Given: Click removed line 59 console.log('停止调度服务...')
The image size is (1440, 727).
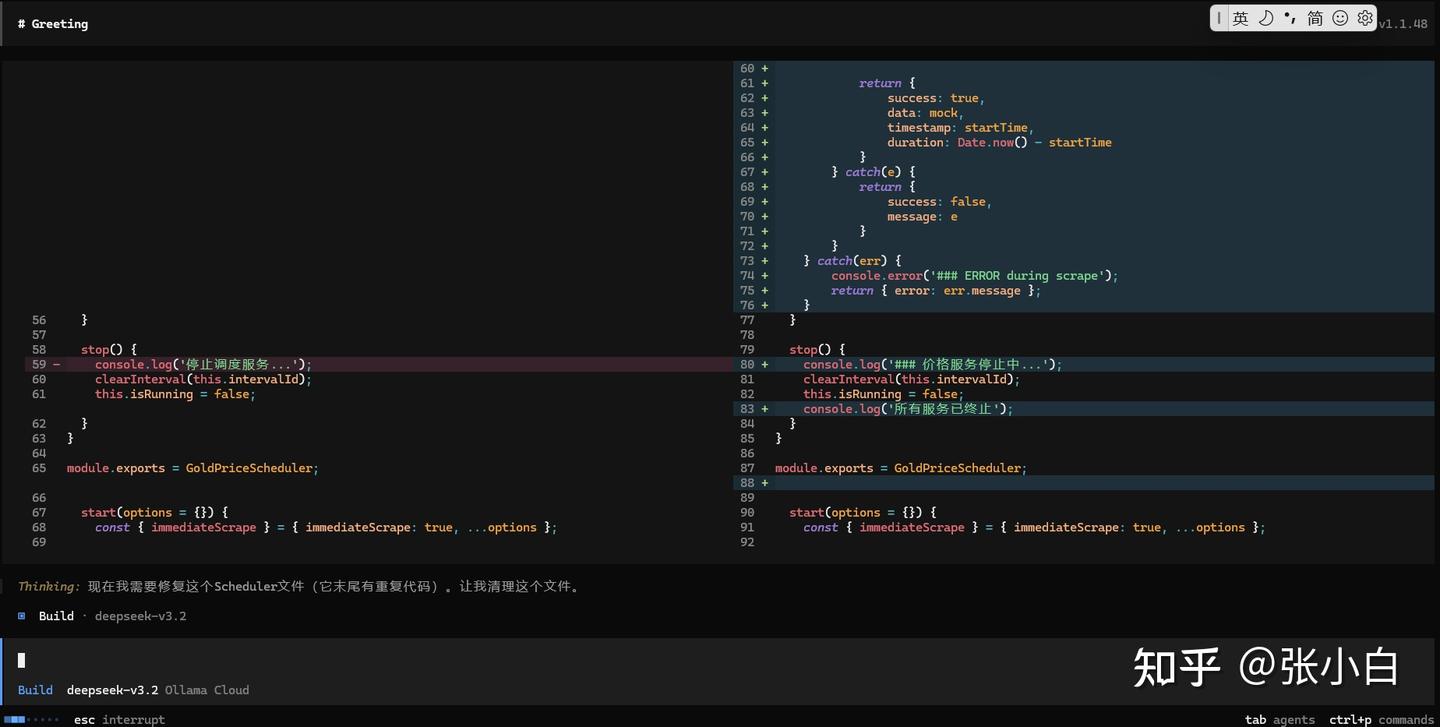Looking at the screenshot, I should click(203, 365).
